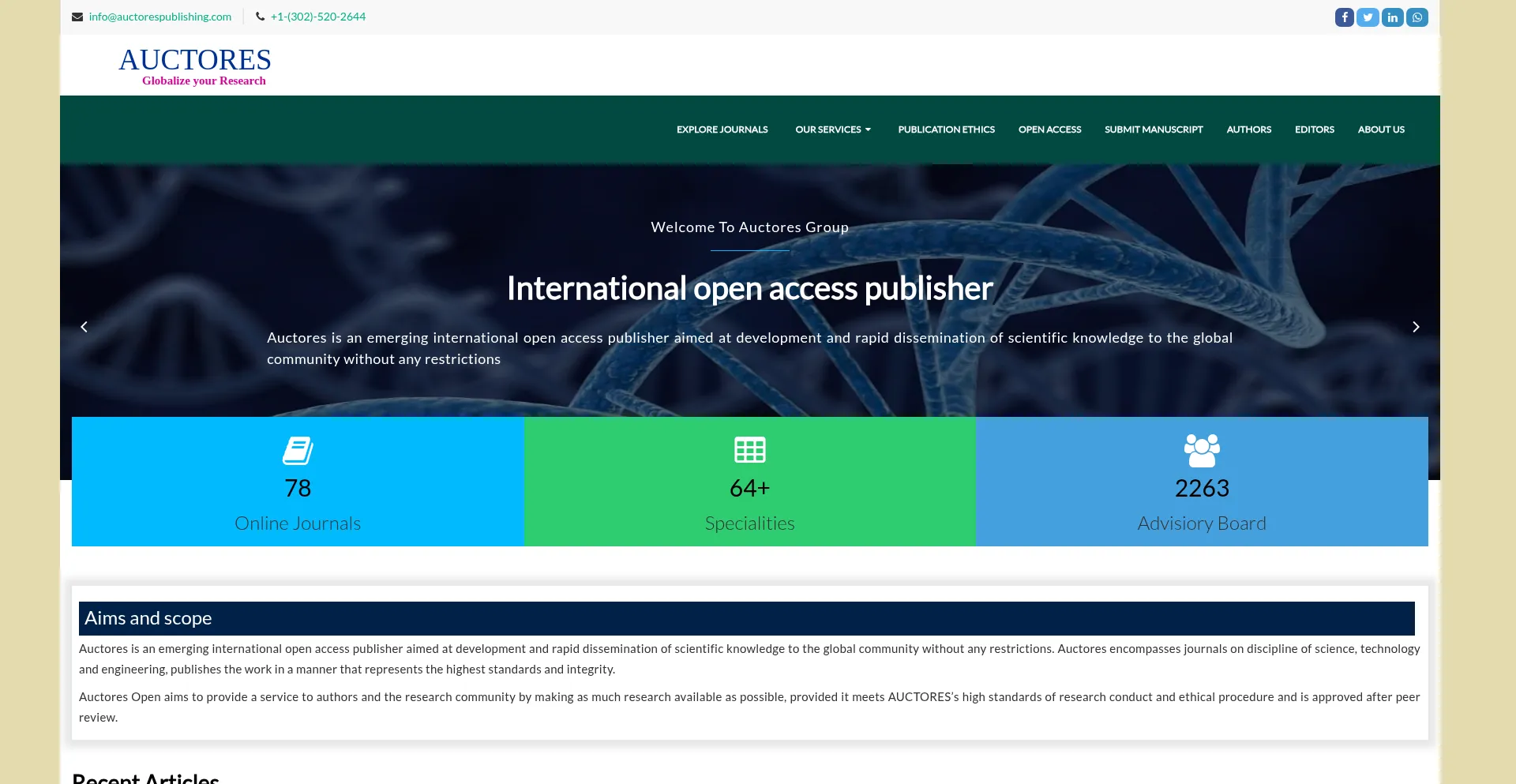
Task: Click the Online Journals card label
Action: [x=298, y=523]
